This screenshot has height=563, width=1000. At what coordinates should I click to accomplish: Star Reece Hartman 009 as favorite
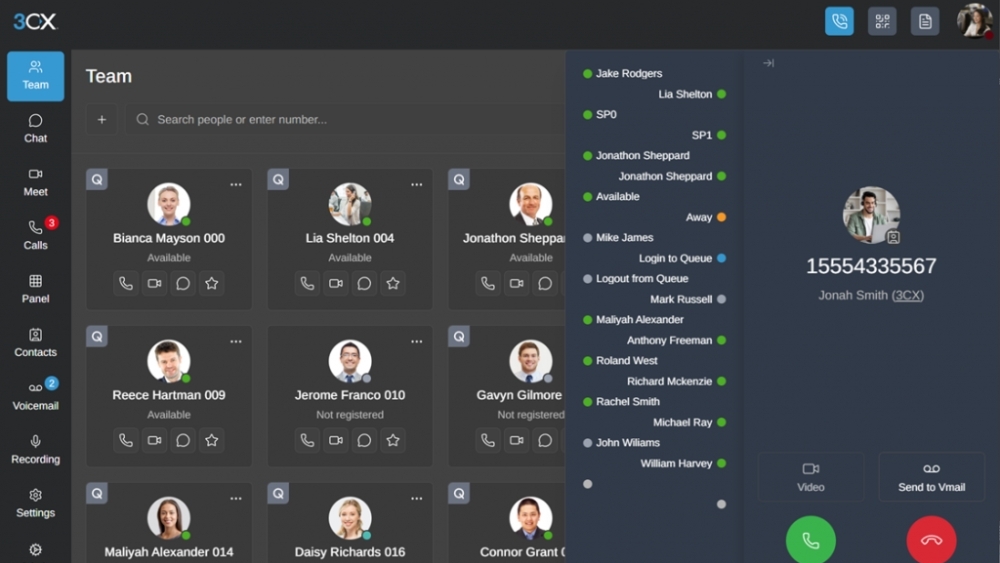[212, 440]
